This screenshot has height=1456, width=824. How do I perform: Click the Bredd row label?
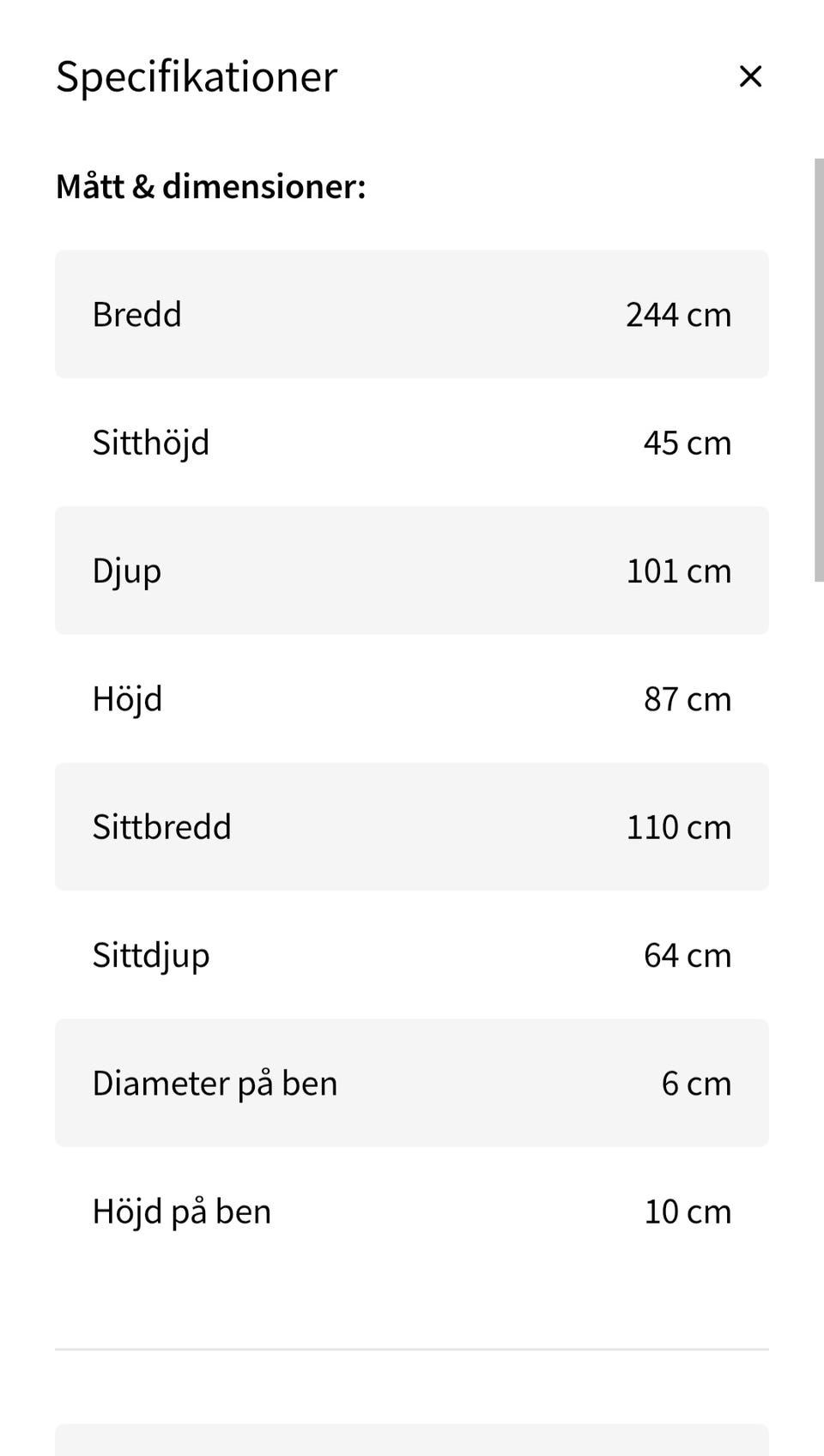[x=137, y=315]
